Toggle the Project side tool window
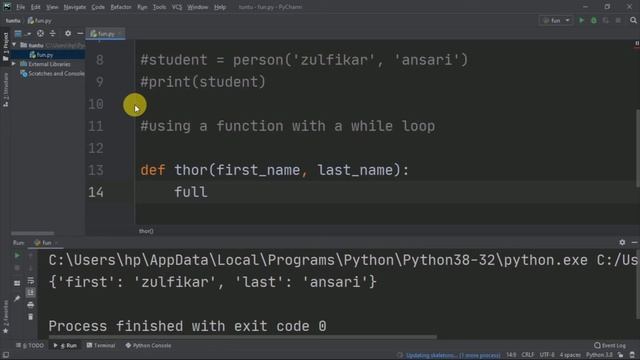The height and width of the screenshot is (360, 640). pyautogui.click(x=5, y=46)
